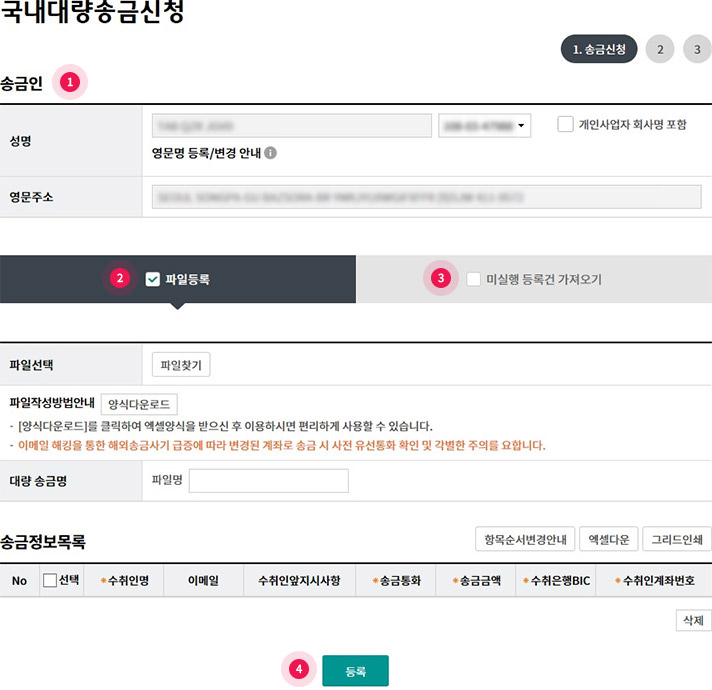Click the pink step 2 marker beside 파일등록

pyautogui.click(x=119, y=279)
